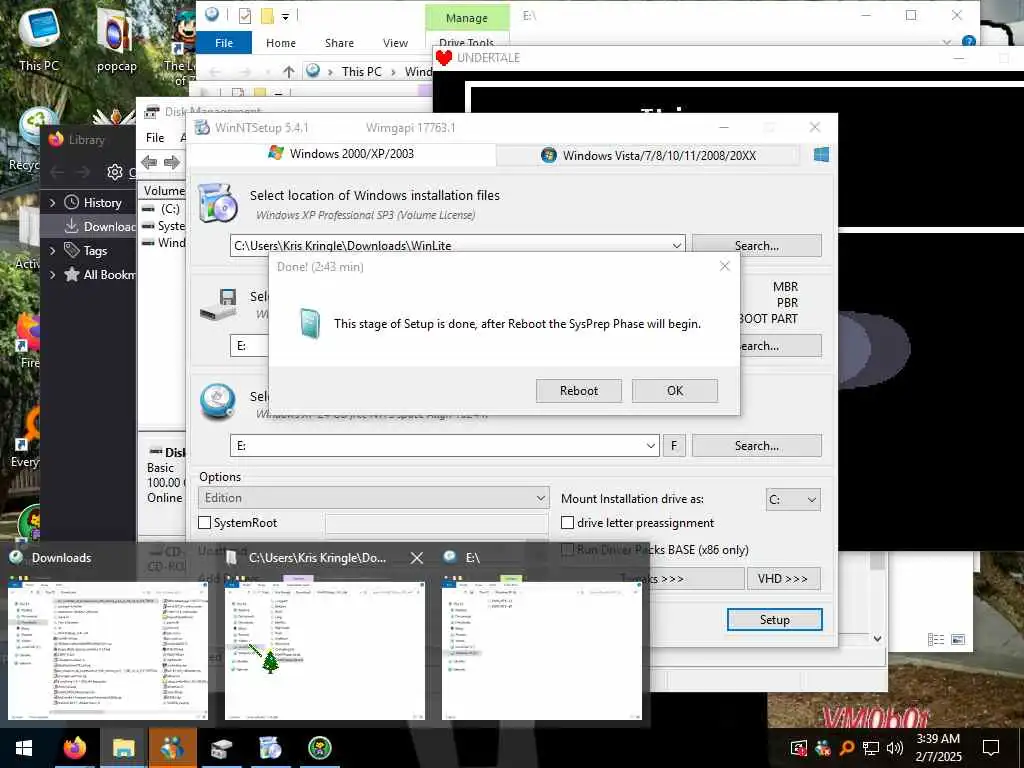Open Share tab in Explorer ribbon
1024x768 pixels.
click(x=340, y=43)
